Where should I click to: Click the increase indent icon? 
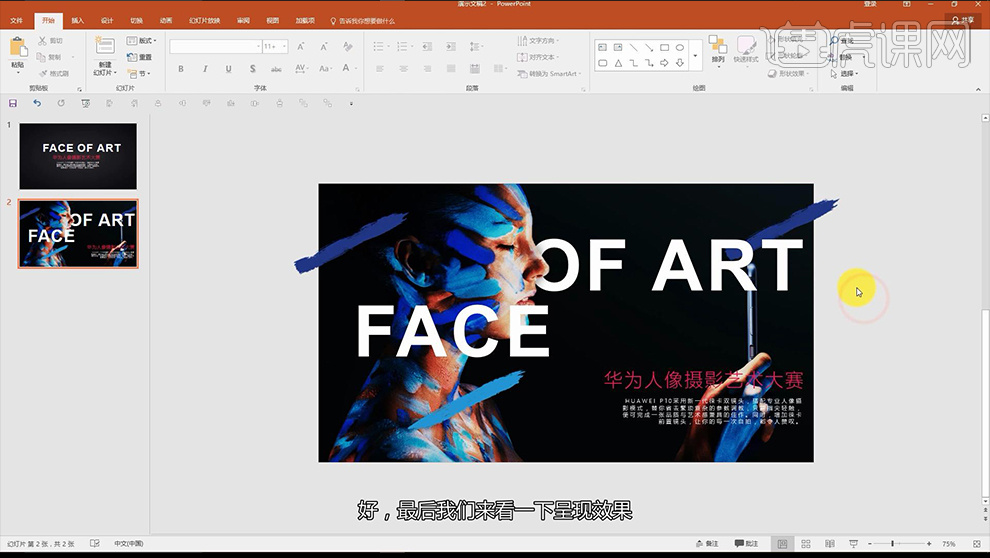coord(450,46)
